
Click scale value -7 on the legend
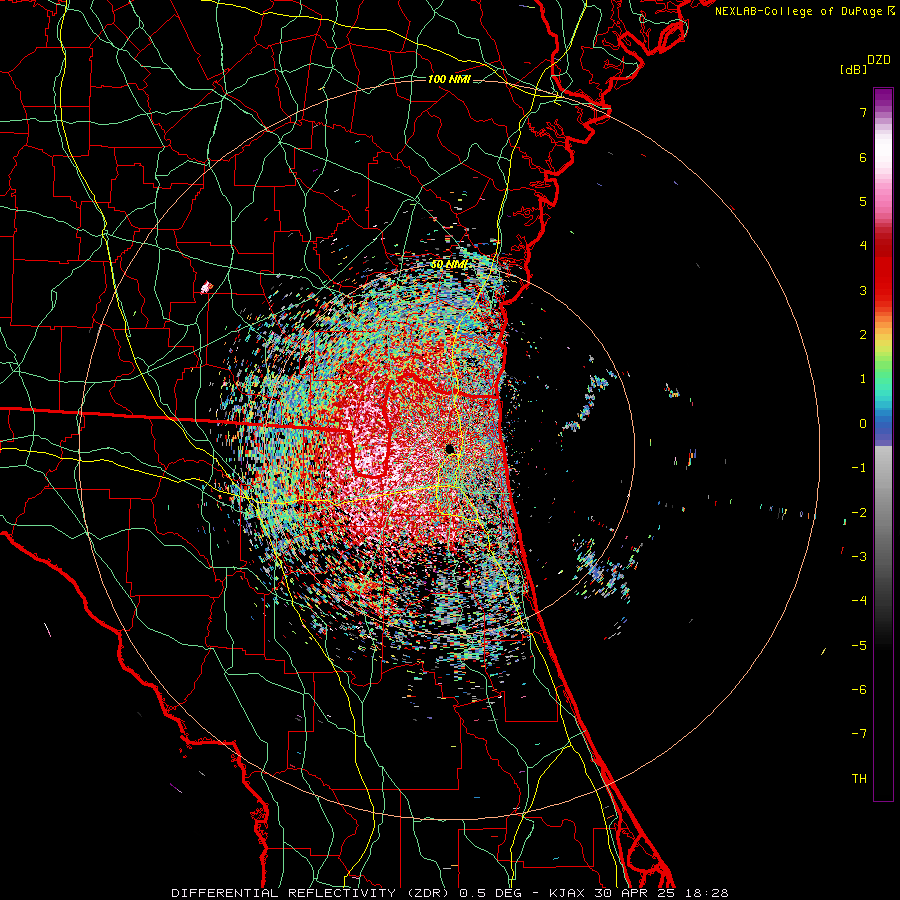pos(859,734)
